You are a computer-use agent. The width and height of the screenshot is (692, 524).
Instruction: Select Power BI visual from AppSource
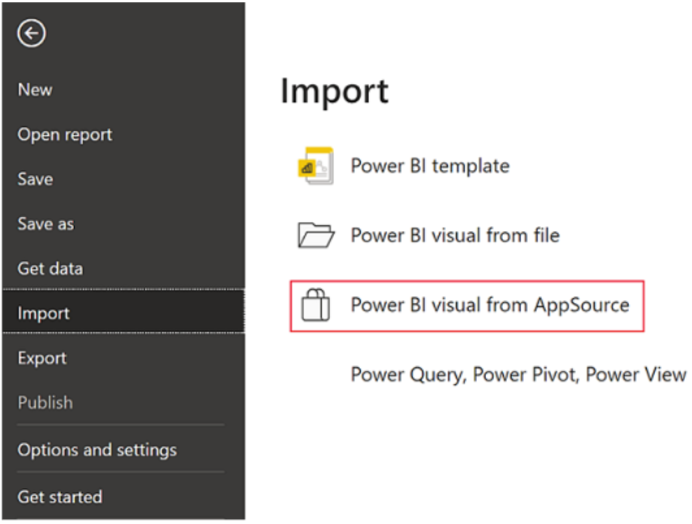(490, 305)
